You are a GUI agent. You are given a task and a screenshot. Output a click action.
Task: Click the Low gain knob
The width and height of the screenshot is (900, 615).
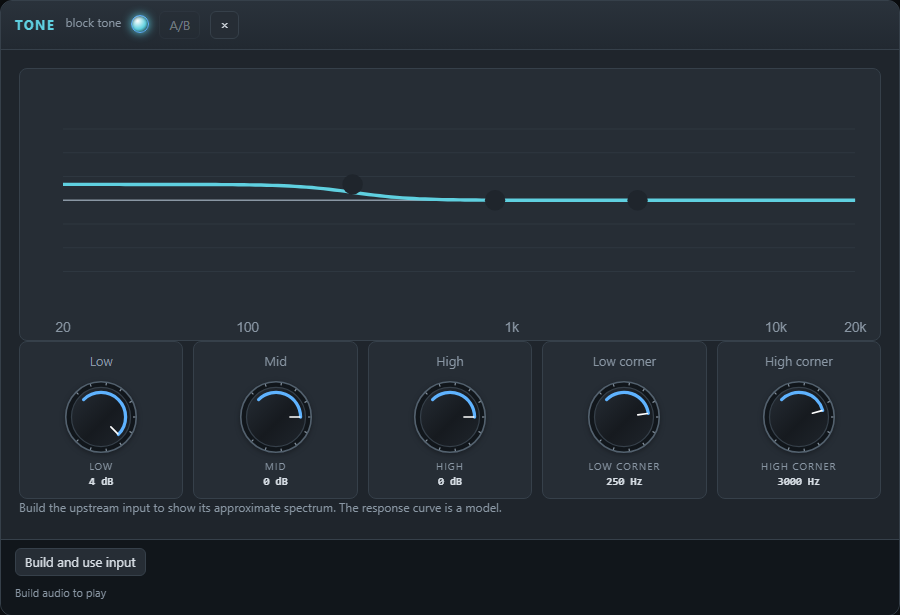(x=101, y=417)
